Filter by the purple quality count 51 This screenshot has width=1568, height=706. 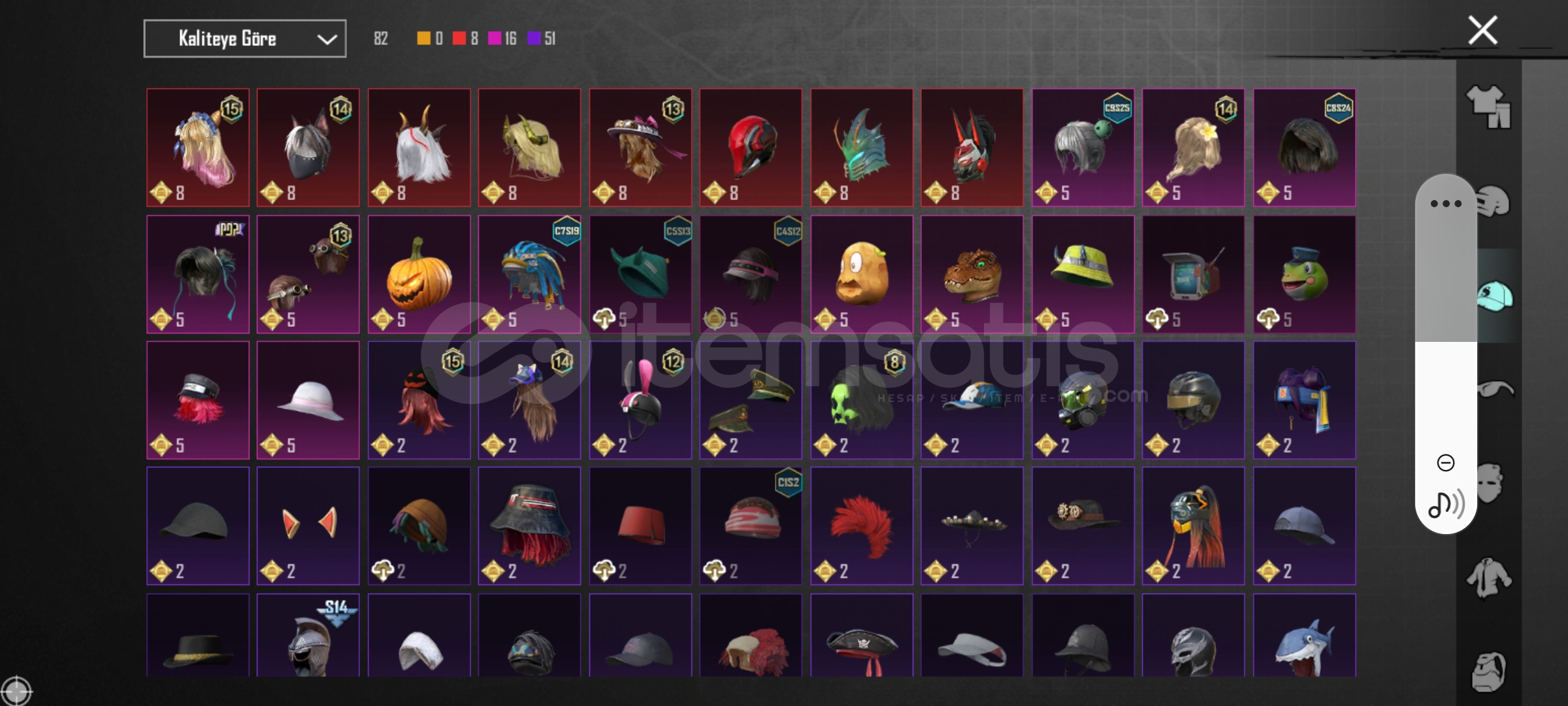tap(542, 39)
